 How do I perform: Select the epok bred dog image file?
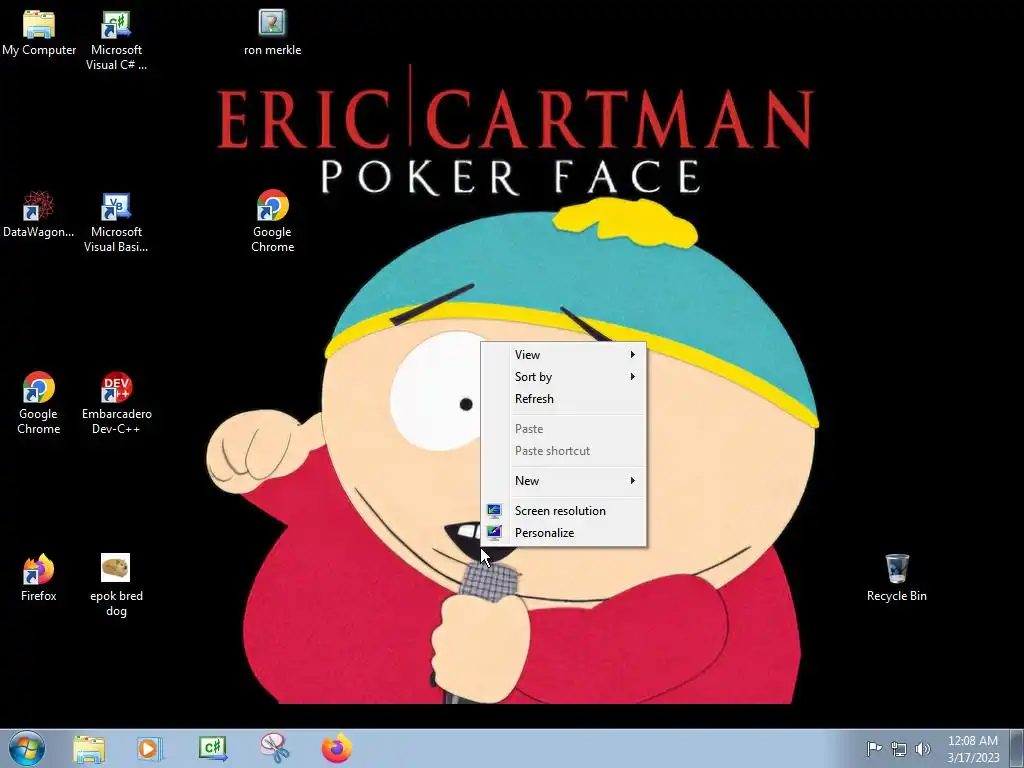[116, 585]
